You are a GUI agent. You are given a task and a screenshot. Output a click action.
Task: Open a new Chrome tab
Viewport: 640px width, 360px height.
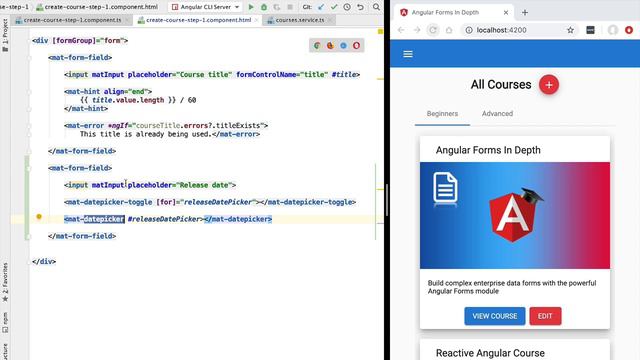(525, 13)
